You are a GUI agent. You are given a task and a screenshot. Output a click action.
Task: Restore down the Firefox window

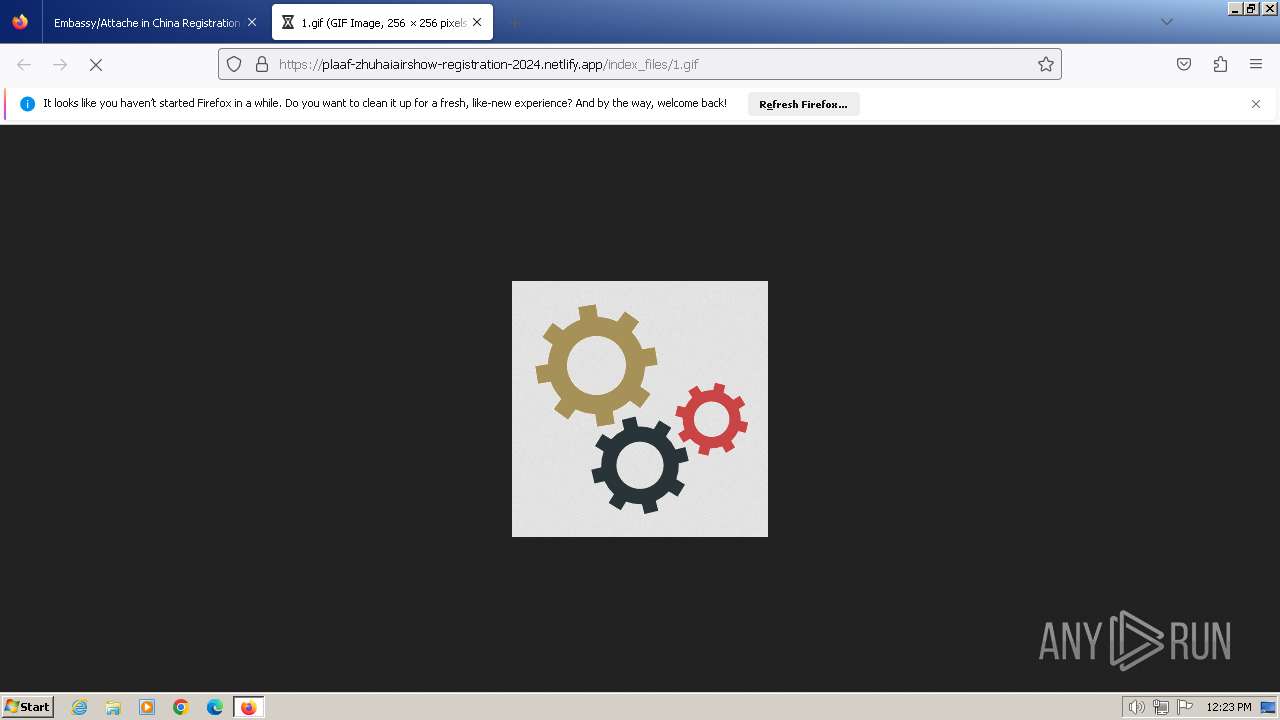(x=1252, y=8)
